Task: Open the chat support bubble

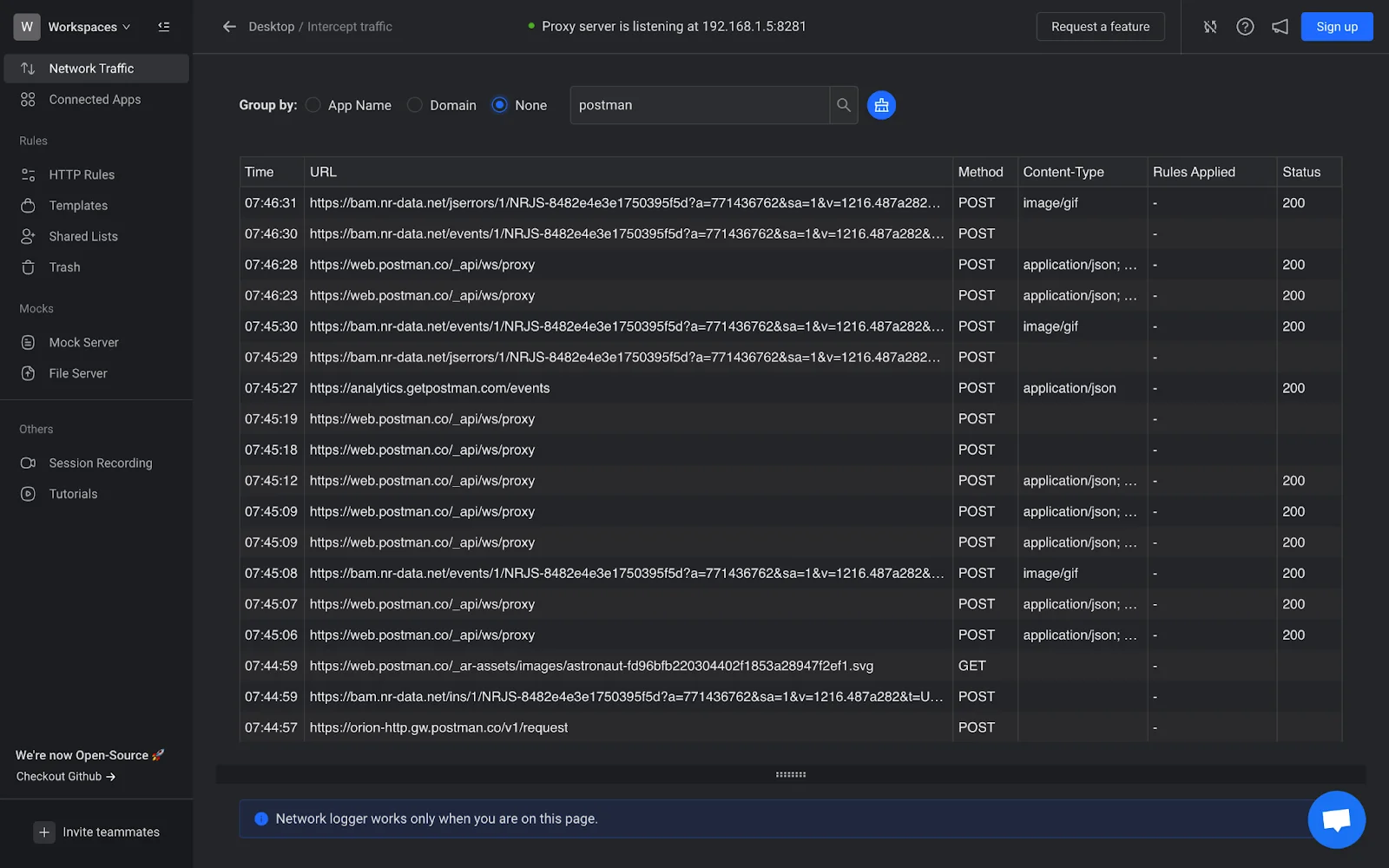Action: [x=1336, y=819]
